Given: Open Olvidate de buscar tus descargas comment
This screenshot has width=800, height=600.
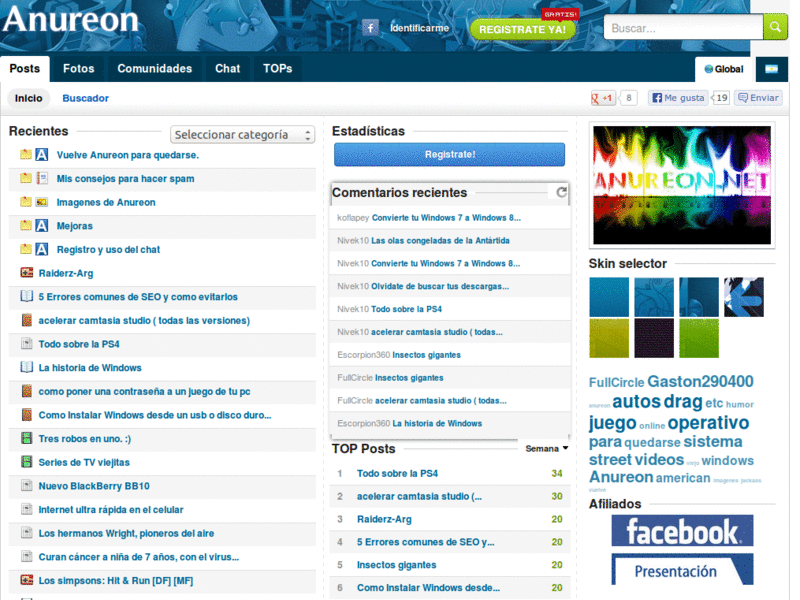Looking at the screenshot, I should pyautogui.click(x=440, y=286).
